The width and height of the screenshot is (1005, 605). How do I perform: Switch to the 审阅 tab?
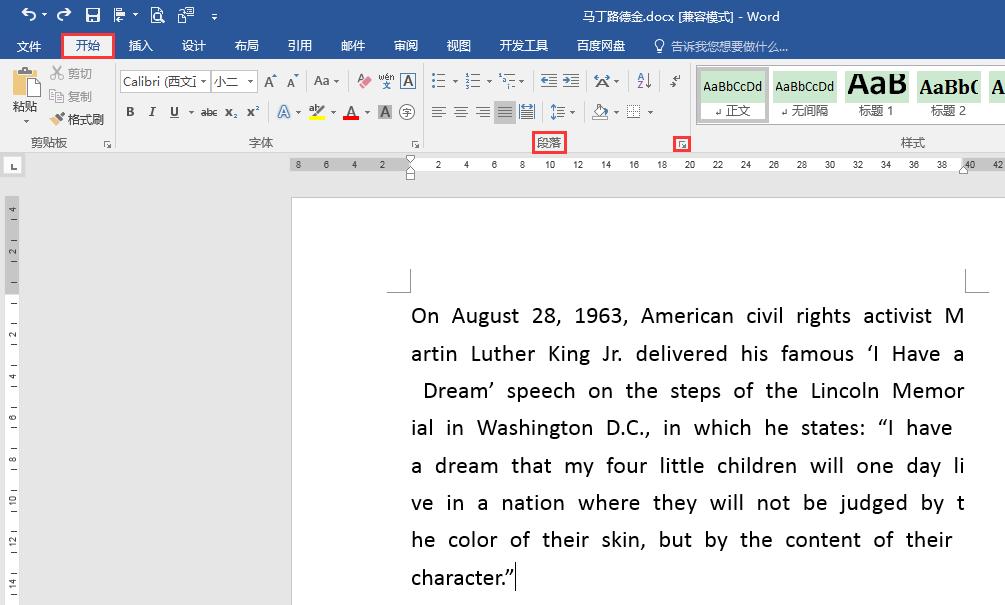click(x=406, y=46)
